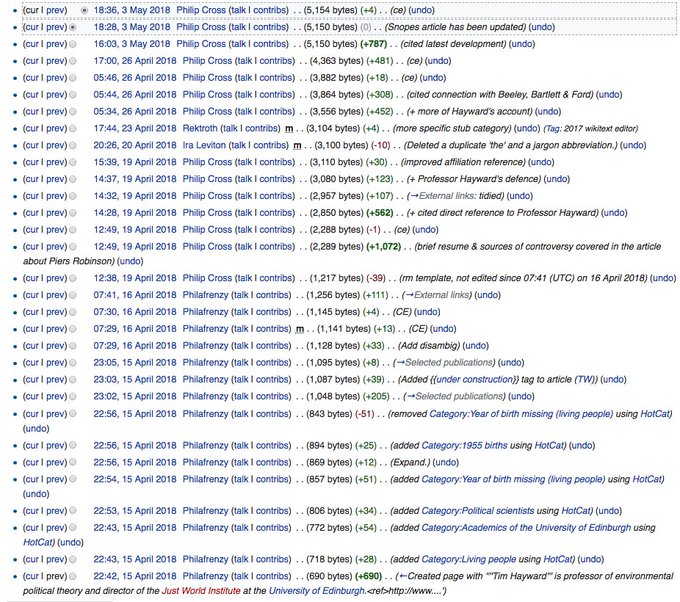The height and width of the screenshot is (602, 680).
Task: Open the 'University of Edinburgh' link
Action: click(x=317, y=591)
